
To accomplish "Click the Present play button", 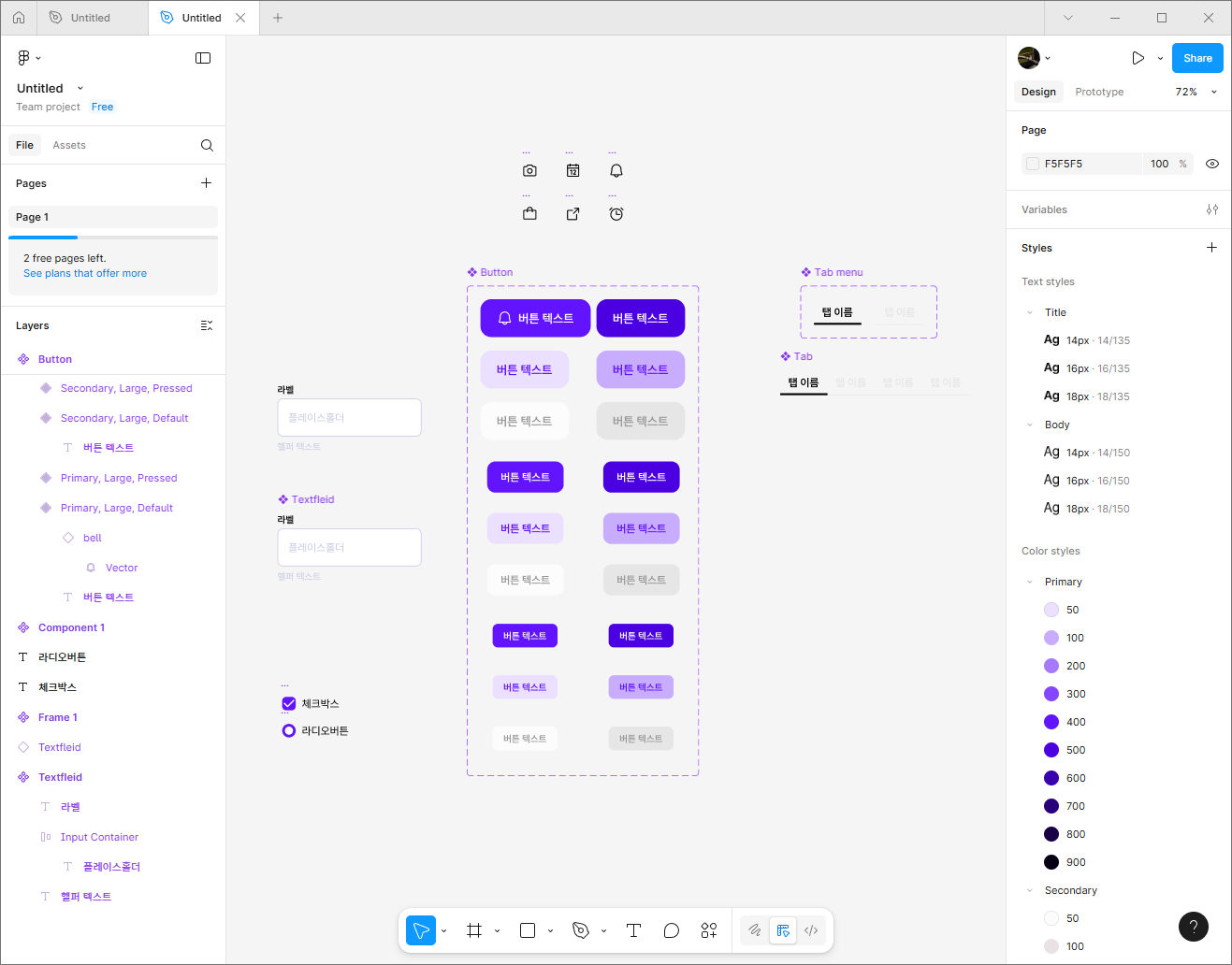I will (1138, 58).
